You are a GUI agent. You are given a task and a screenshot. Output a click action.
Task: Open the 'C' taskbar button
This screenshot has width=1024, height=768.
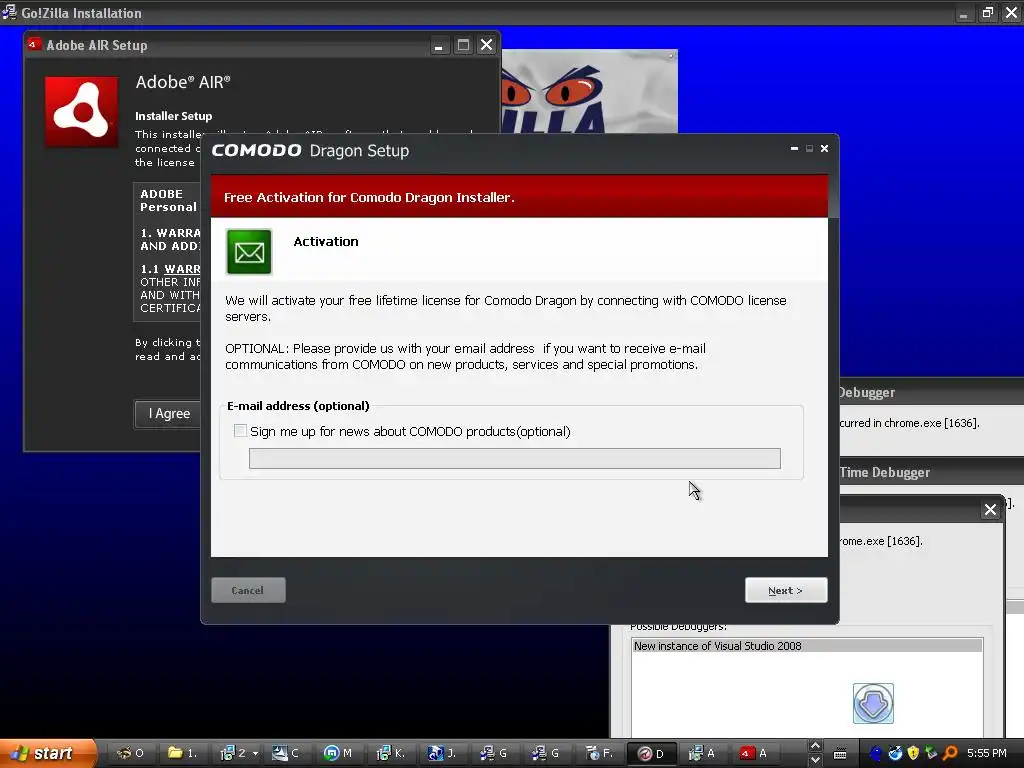(286, 753)
